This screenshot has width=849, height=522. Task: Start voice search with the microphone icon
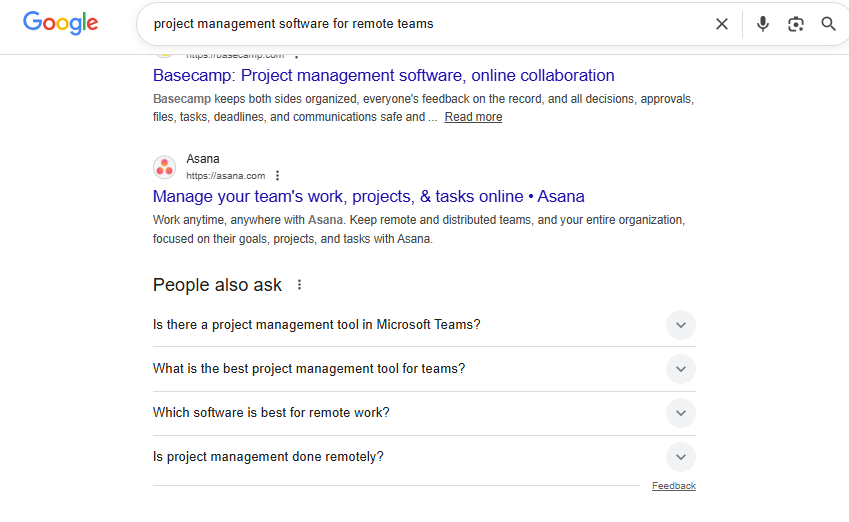pyautogui.click(x=763, y=24)
